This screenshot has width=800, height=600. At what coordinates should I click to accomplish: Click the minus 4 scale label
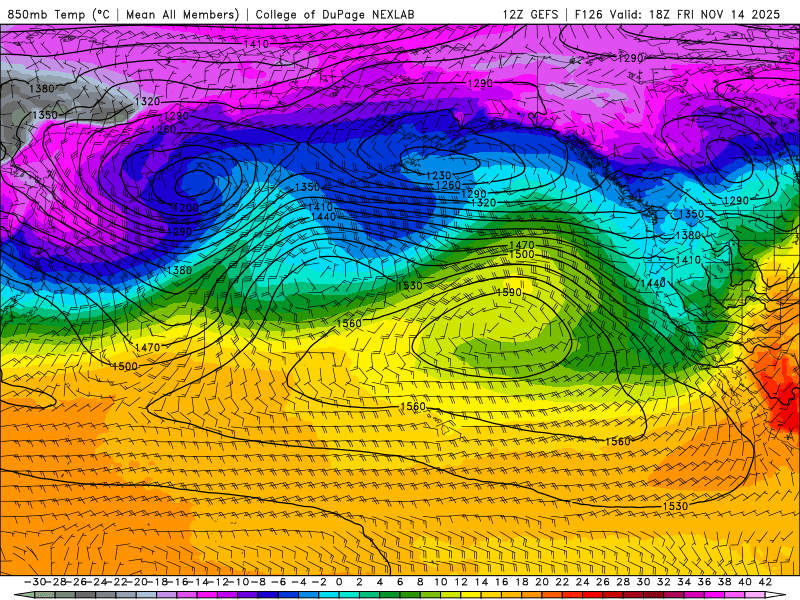pyautogui.click(x=299, y=582)
